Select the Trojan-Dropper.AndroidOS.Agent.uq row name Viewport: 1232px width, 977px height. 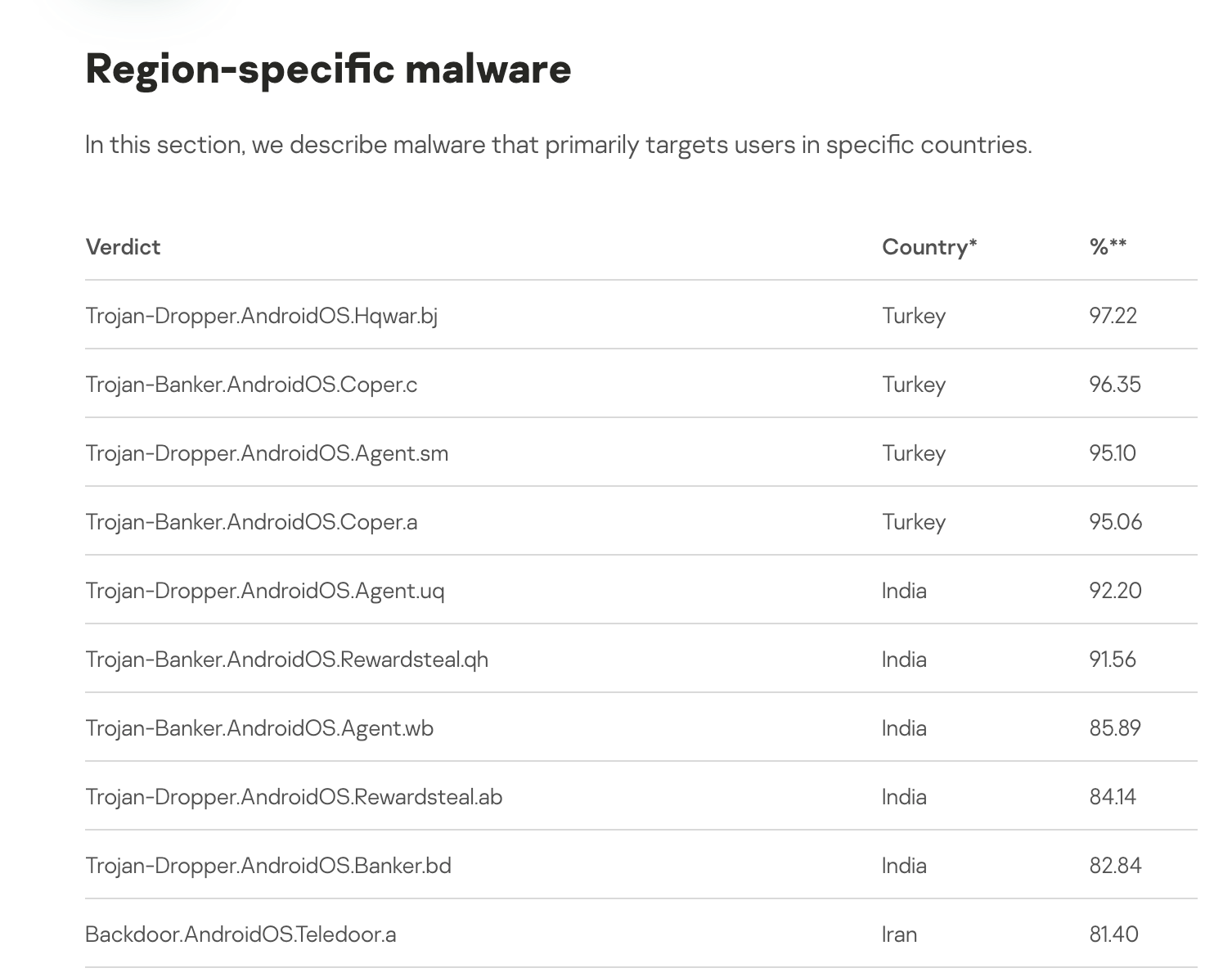click(x=265, y=591)
